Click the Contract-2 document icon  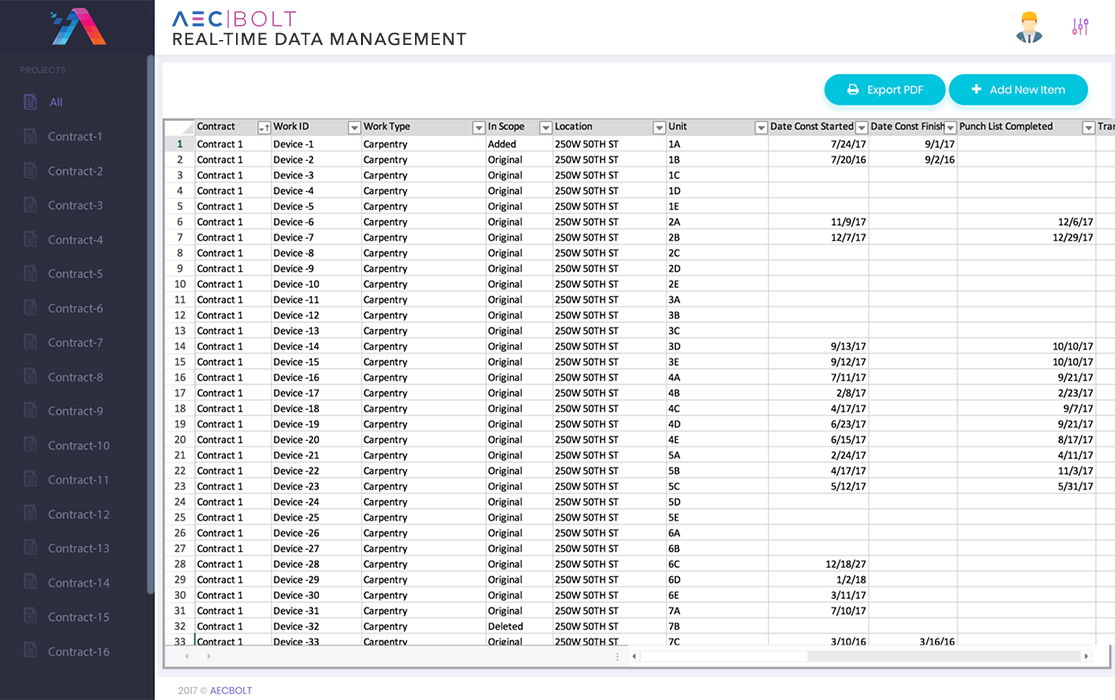click(30, 171)
